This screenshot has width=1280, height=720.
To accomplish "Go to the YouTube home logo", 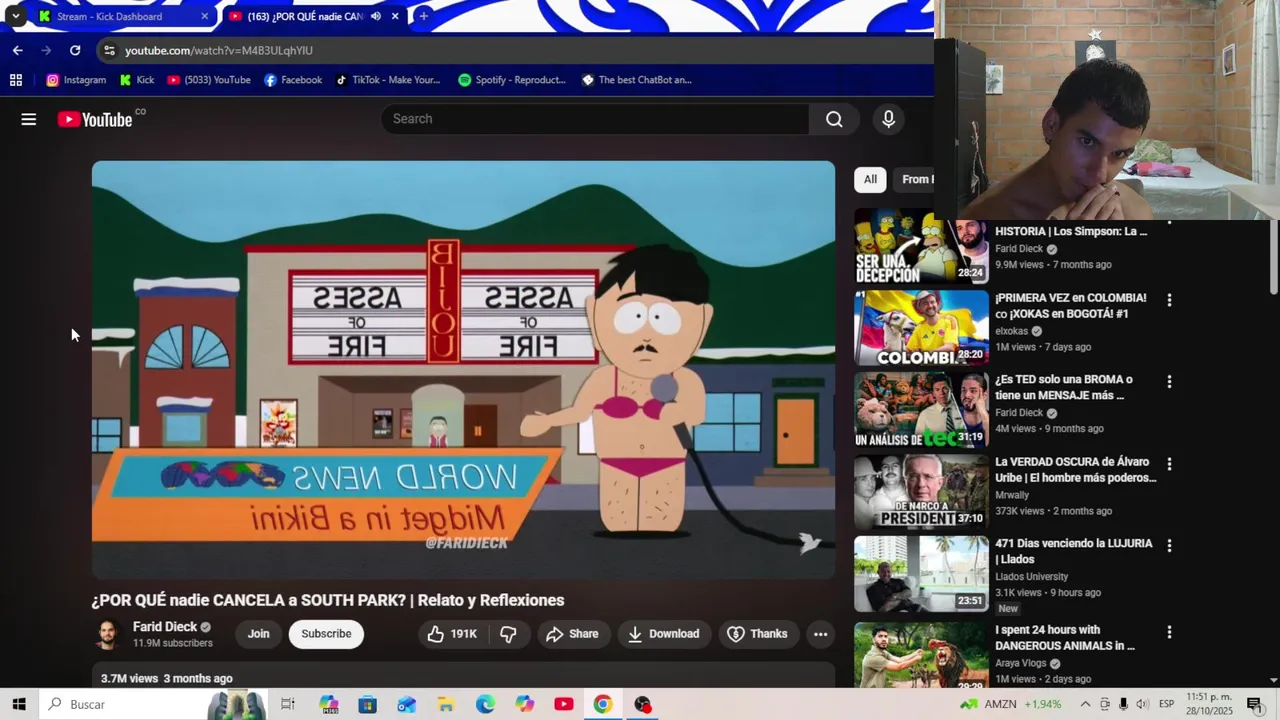I will [x=95, y=119].
